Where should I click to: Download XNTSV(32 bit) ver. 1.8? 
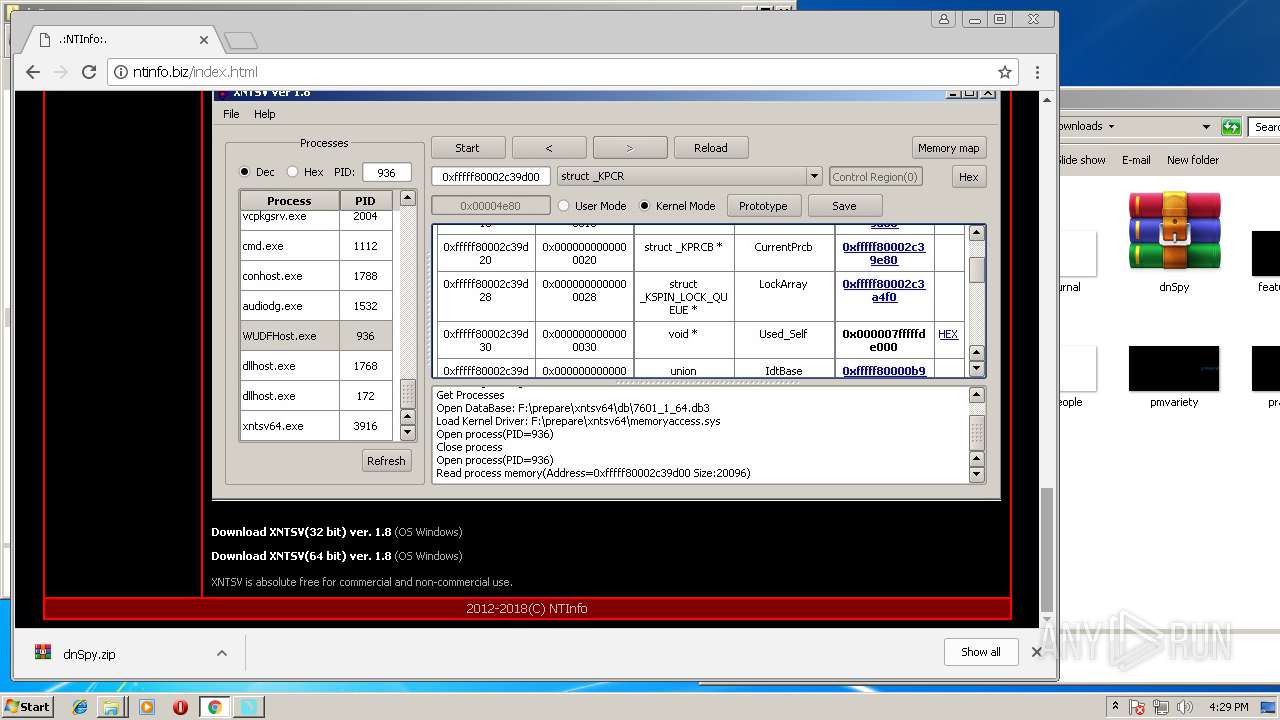[x=301, y=532]
